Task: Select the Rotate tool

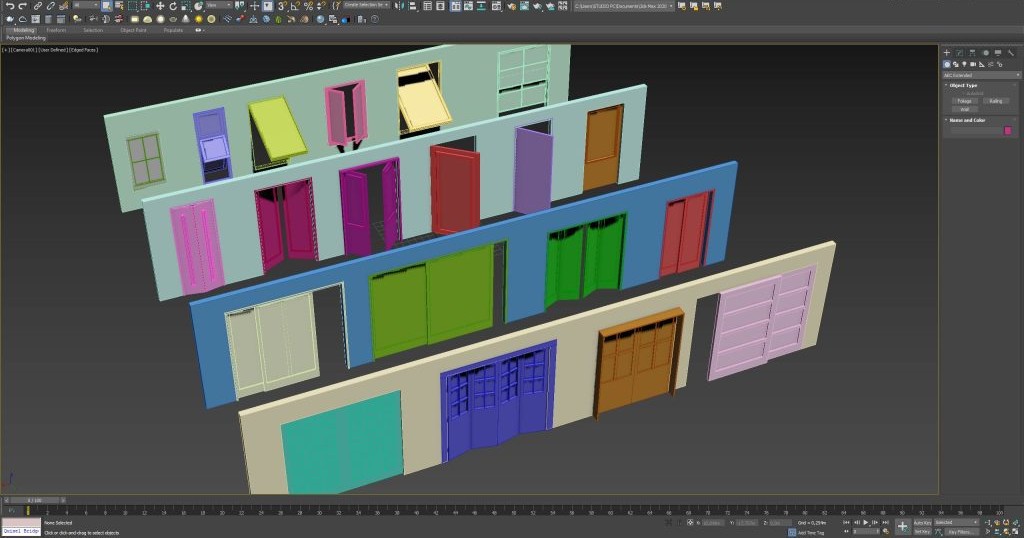Action: pos(173,6)
